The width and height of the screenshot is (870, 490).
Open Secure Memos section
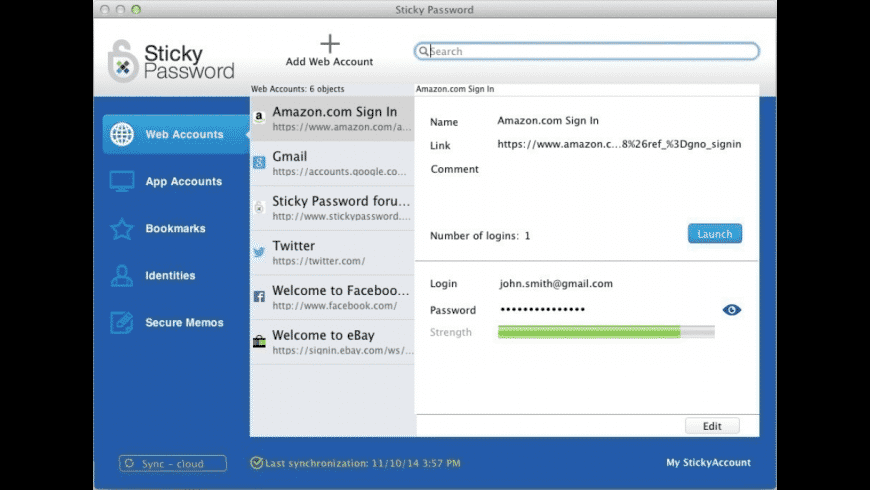coord(176,322)
